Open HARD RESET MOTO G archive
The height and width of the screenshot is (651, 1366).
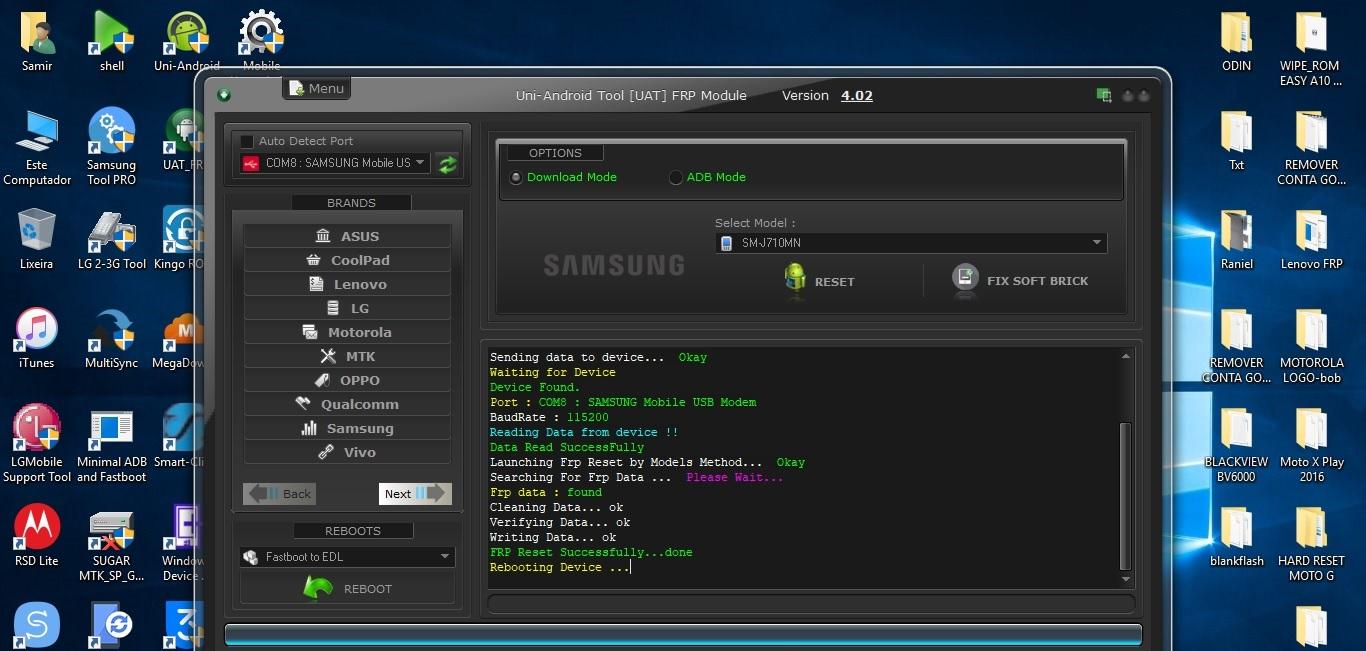click(1311, 544)
